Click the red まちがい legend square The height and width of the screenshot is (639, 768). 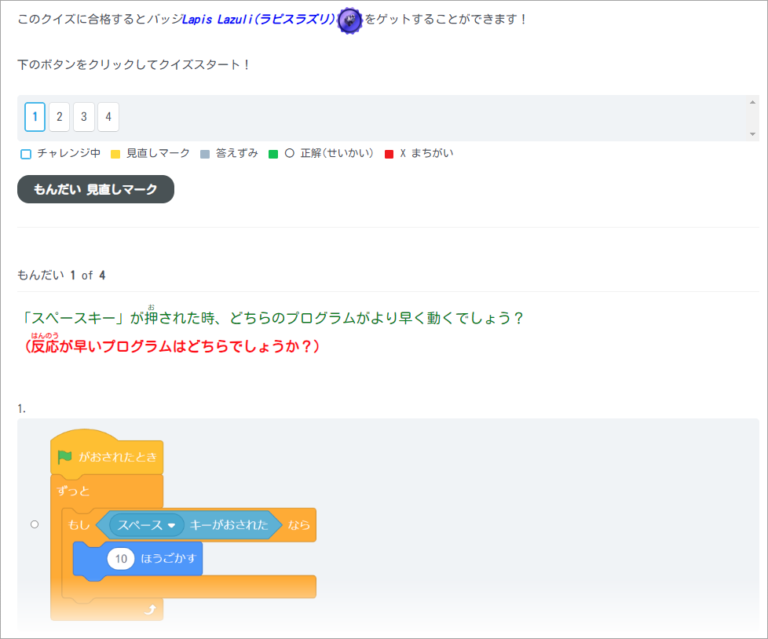coord(389,154)
